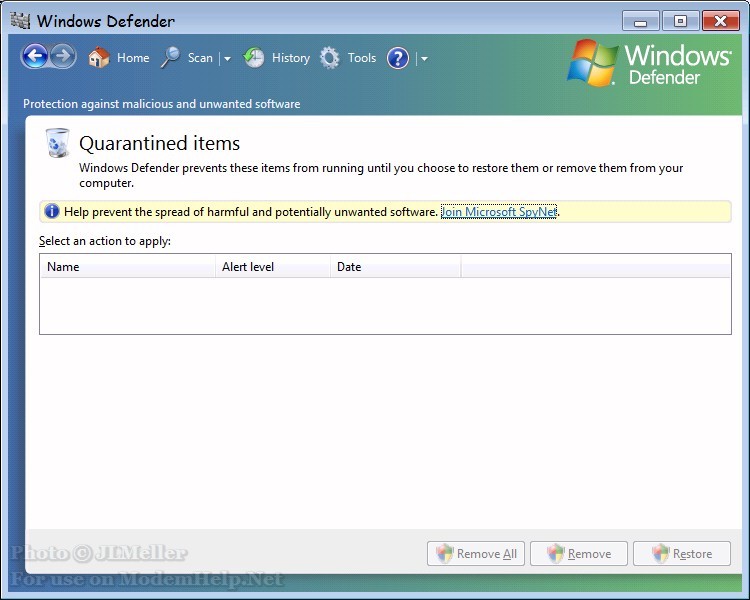Expand the Scan options dropdown arrow

tap(228, 59)
